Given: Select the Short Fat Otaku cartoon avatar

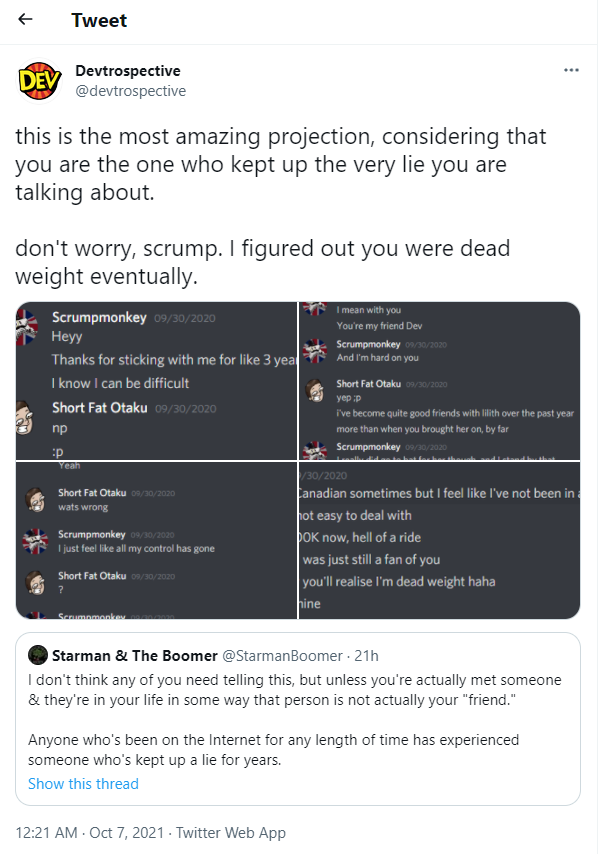Looking at the screenshot, I should (25, 417).
